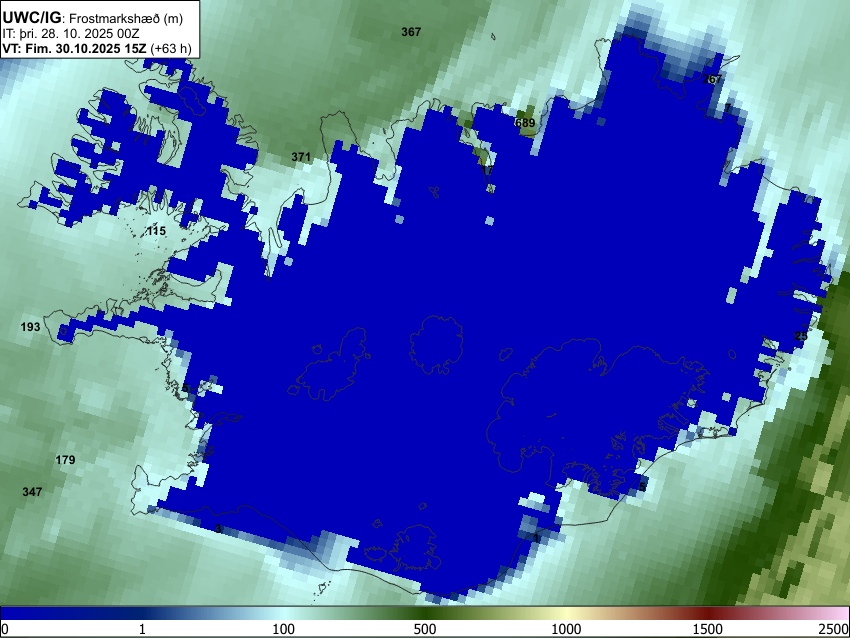Screen dimensions: 850x638
Task: Click the 'UWC/IG: Frostmarkshæð (m)' title text
Action: click(x=93, y=18)
